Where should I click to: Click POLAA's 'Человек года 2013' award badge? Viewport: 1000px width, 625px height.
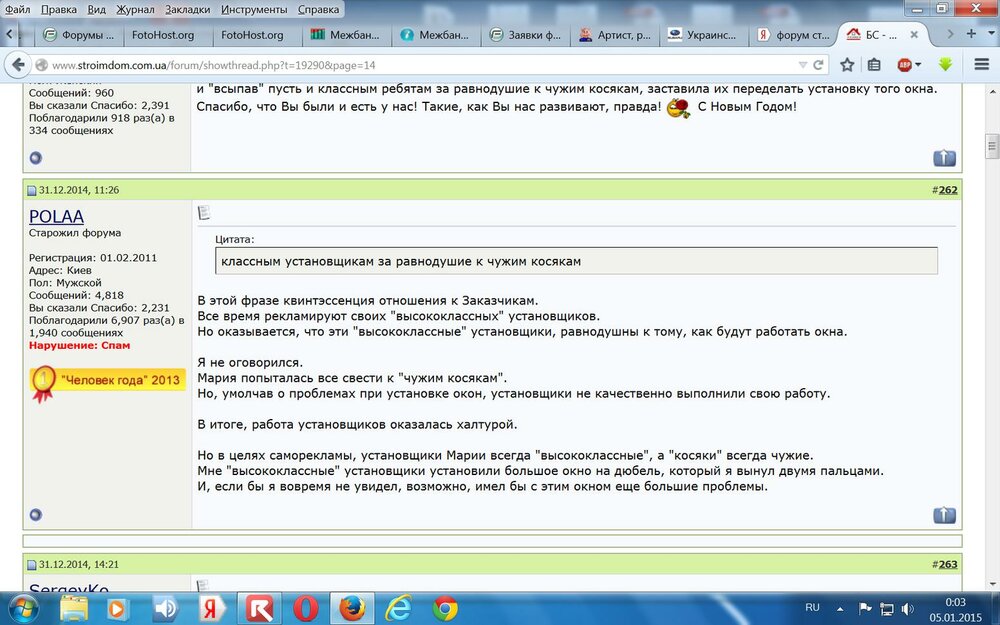(x=104, y=381)
